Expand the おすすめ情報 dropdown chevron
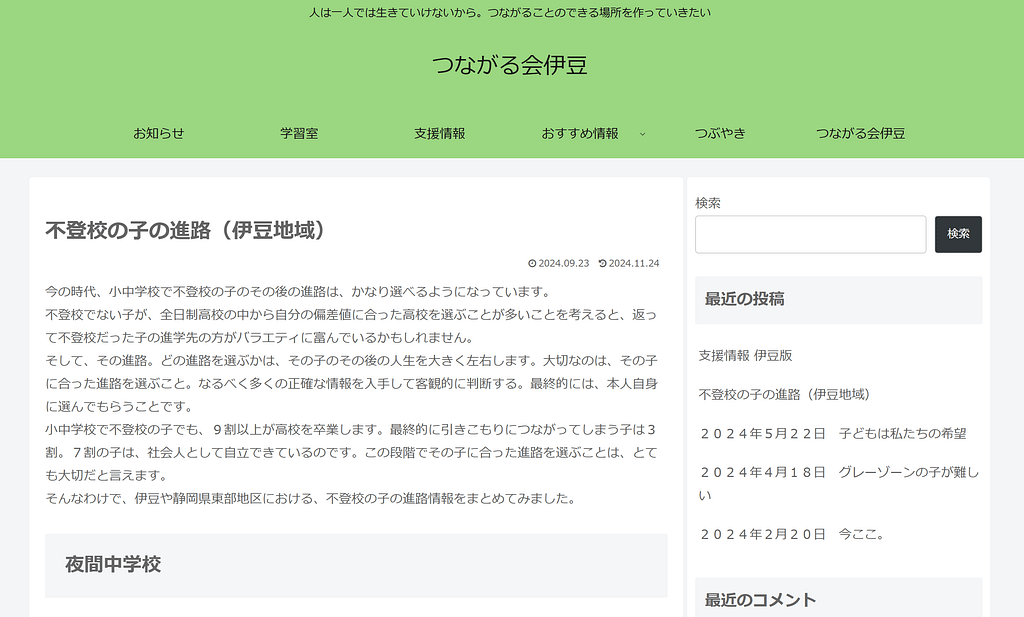1024x617 pixels. (642, 133)
